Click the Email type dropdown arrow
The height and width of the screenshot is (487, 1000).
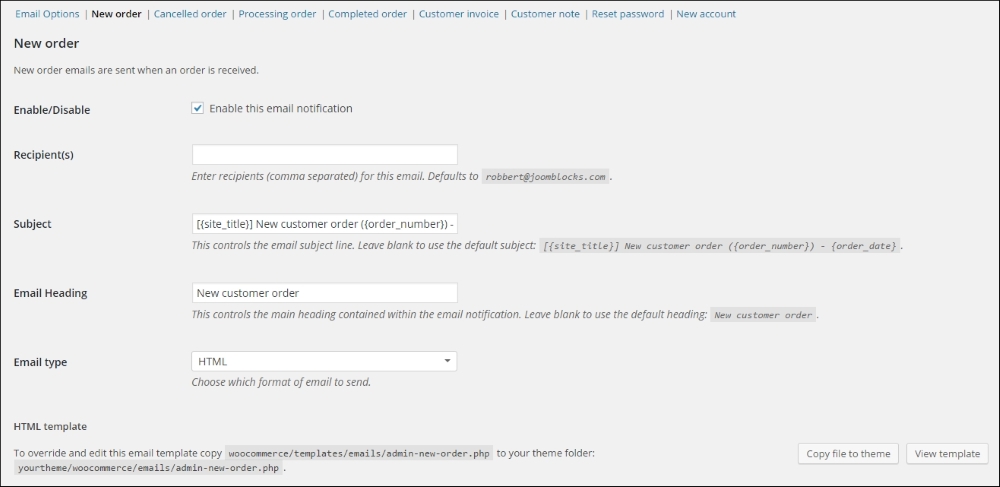[447, 361]
